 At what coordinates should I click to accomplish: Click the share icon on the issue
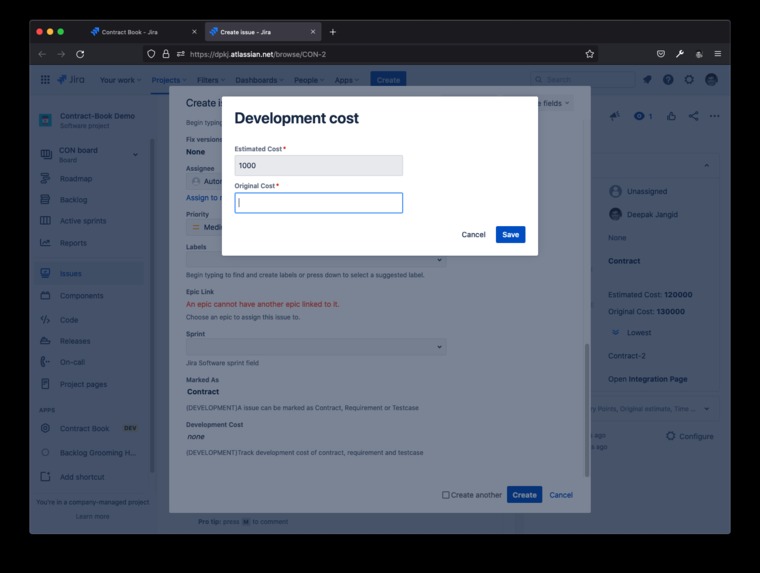pos(694,116)
